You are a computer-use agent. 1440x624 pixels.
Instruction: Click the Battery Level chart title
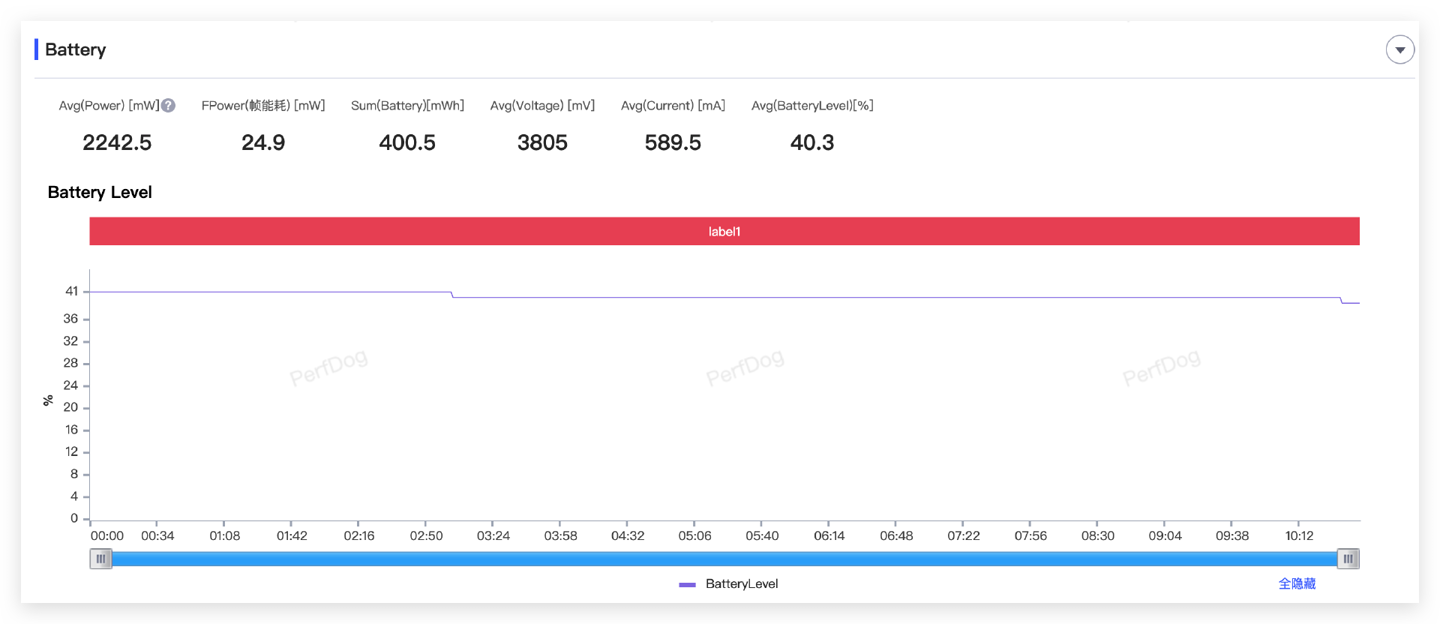click(100, 192)
